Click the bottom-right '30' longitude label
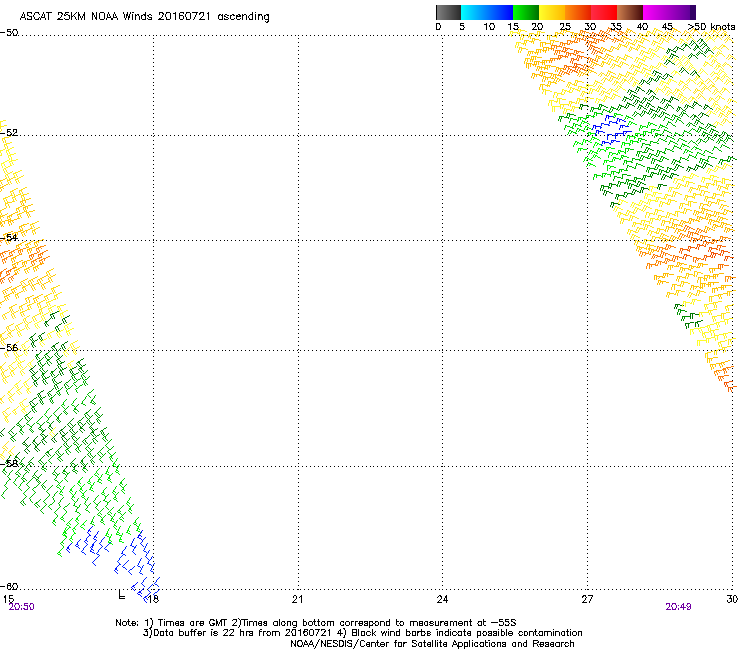 732,599
